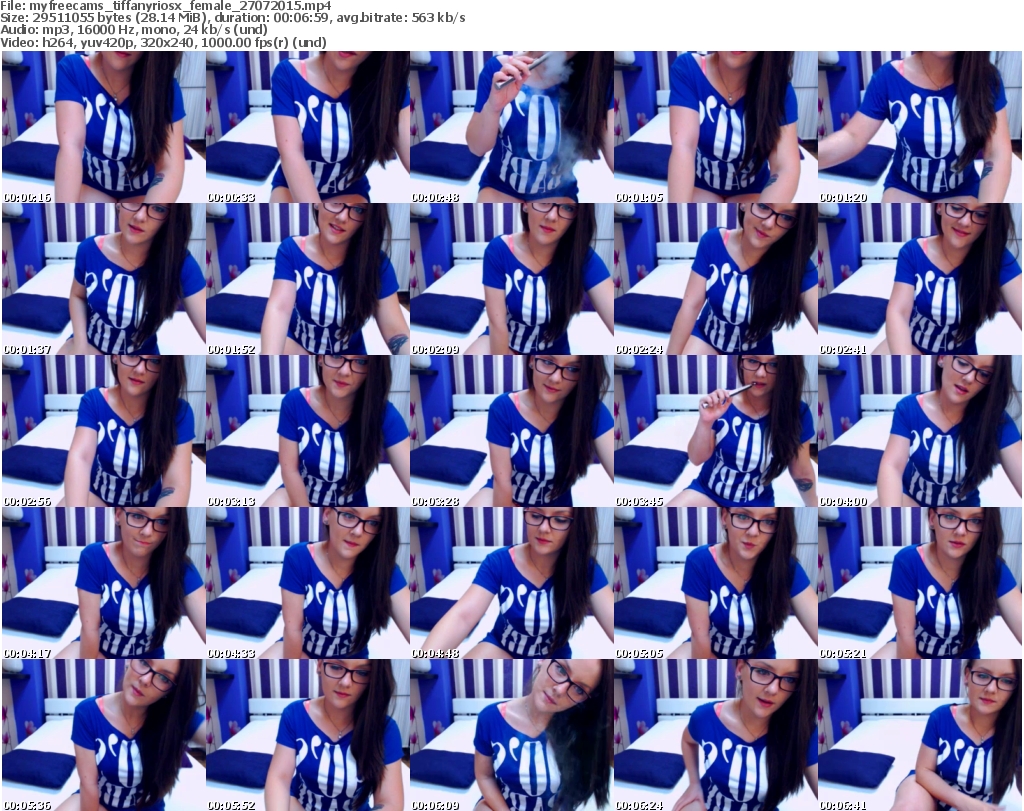Select the thumbnail at 00:02:41
1024x811 pixels.
[x=920, y=279]
